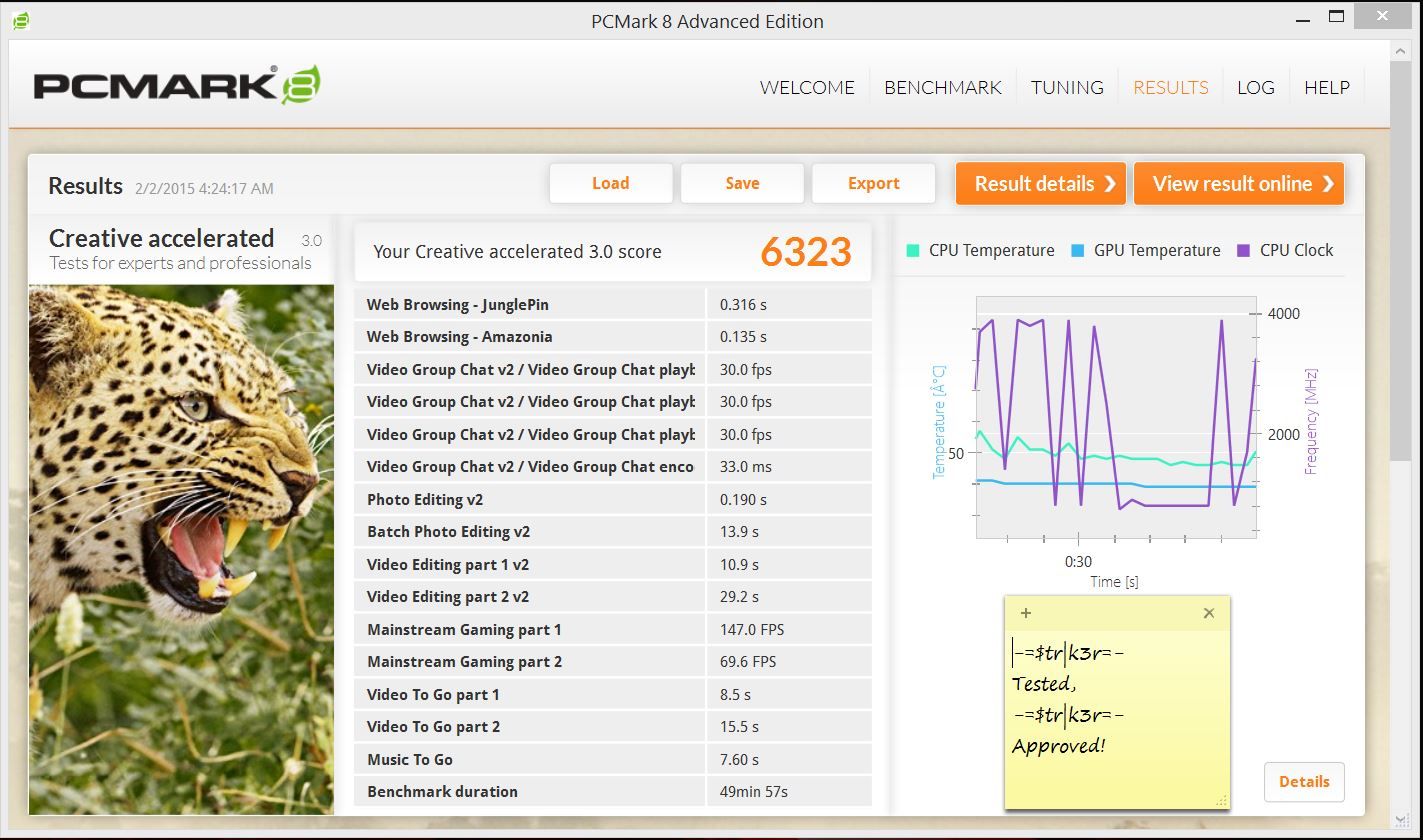Click the 49min 57s duration value
Image resolution: width=1423 pixels, height=840 pixels.
click(x=754, y=792)
